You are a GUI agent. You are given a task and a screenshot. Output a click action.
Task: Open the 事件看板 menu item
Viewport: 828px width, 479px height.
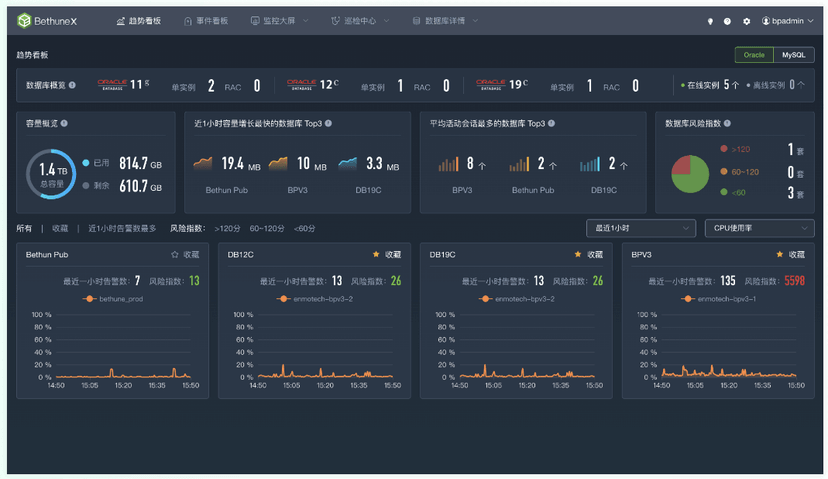206,21
